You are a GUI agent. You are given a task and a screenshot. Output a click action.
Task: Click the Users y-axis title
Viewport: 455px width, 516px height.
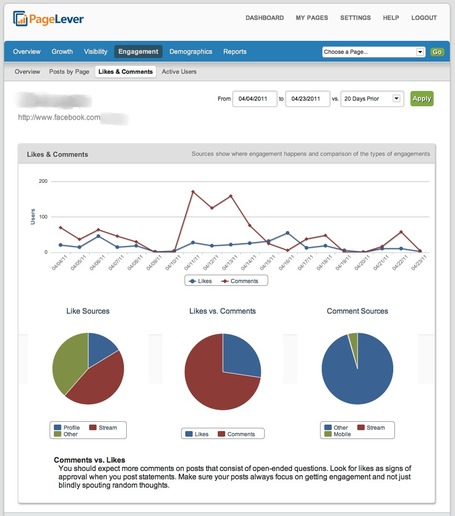click(x=33, y=217)
